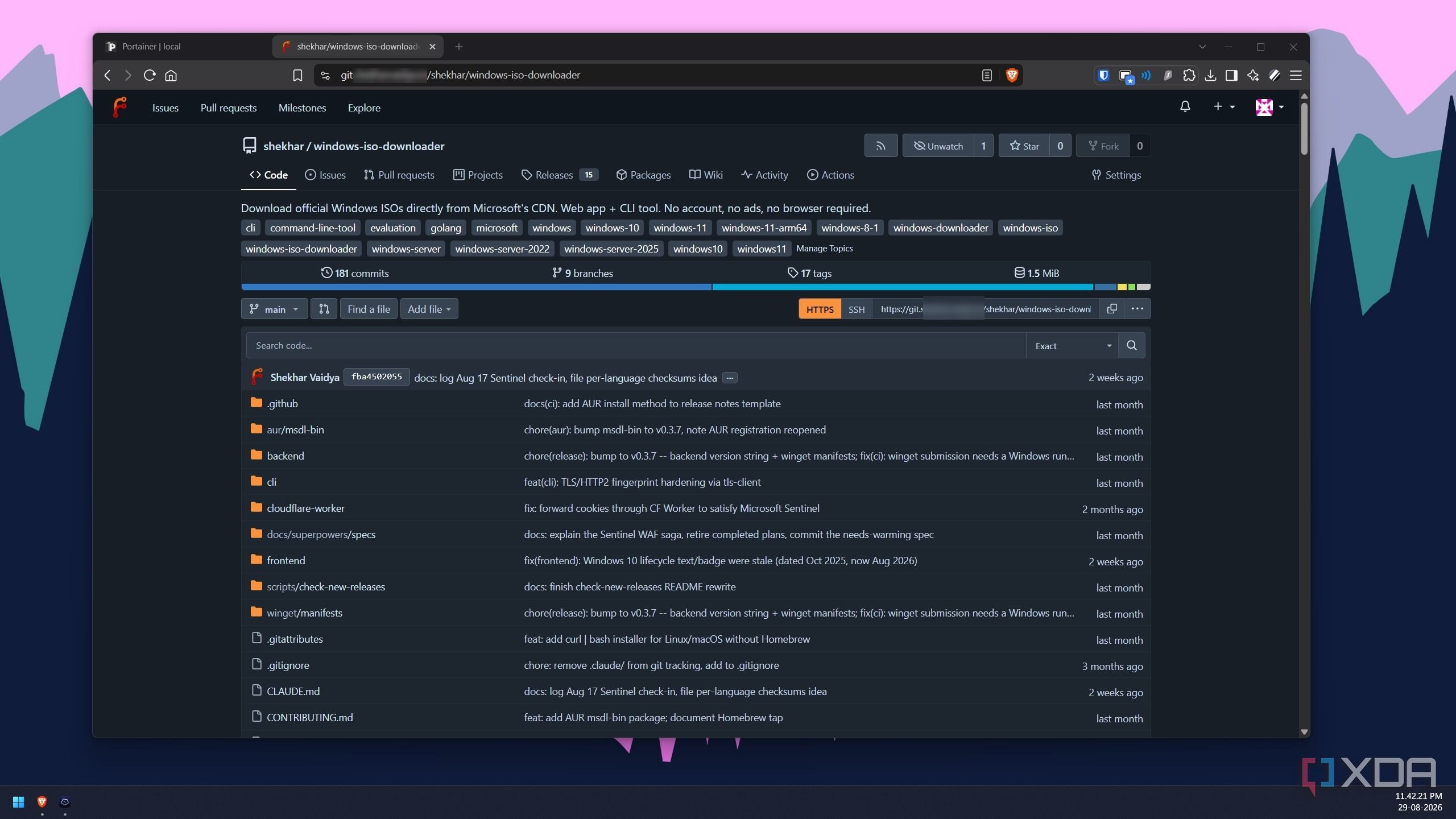Open the cloudflare-worker folder
Viewport: 1456px width, 819px height.
click(x=305, y=508)
